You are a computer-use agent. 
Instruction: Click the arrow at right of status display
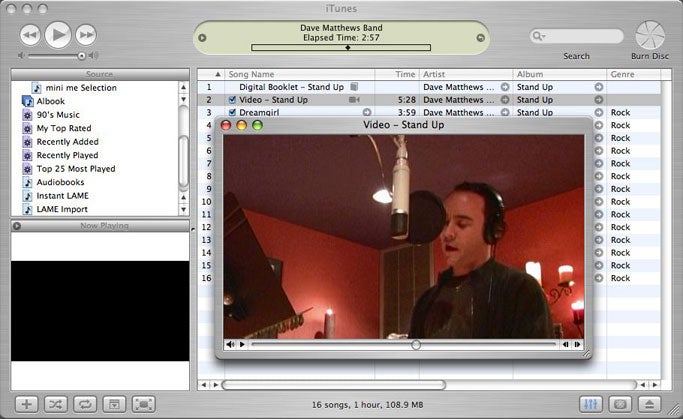[480, 38]
